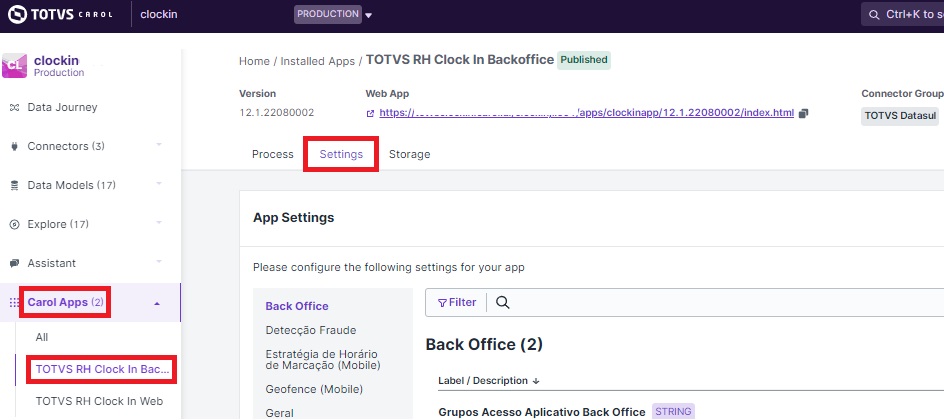Viewport: 944px width, 420px height.
Task: Click Grupos Acesso Aplicativo Back Office label
Action: tap(542, 412)
